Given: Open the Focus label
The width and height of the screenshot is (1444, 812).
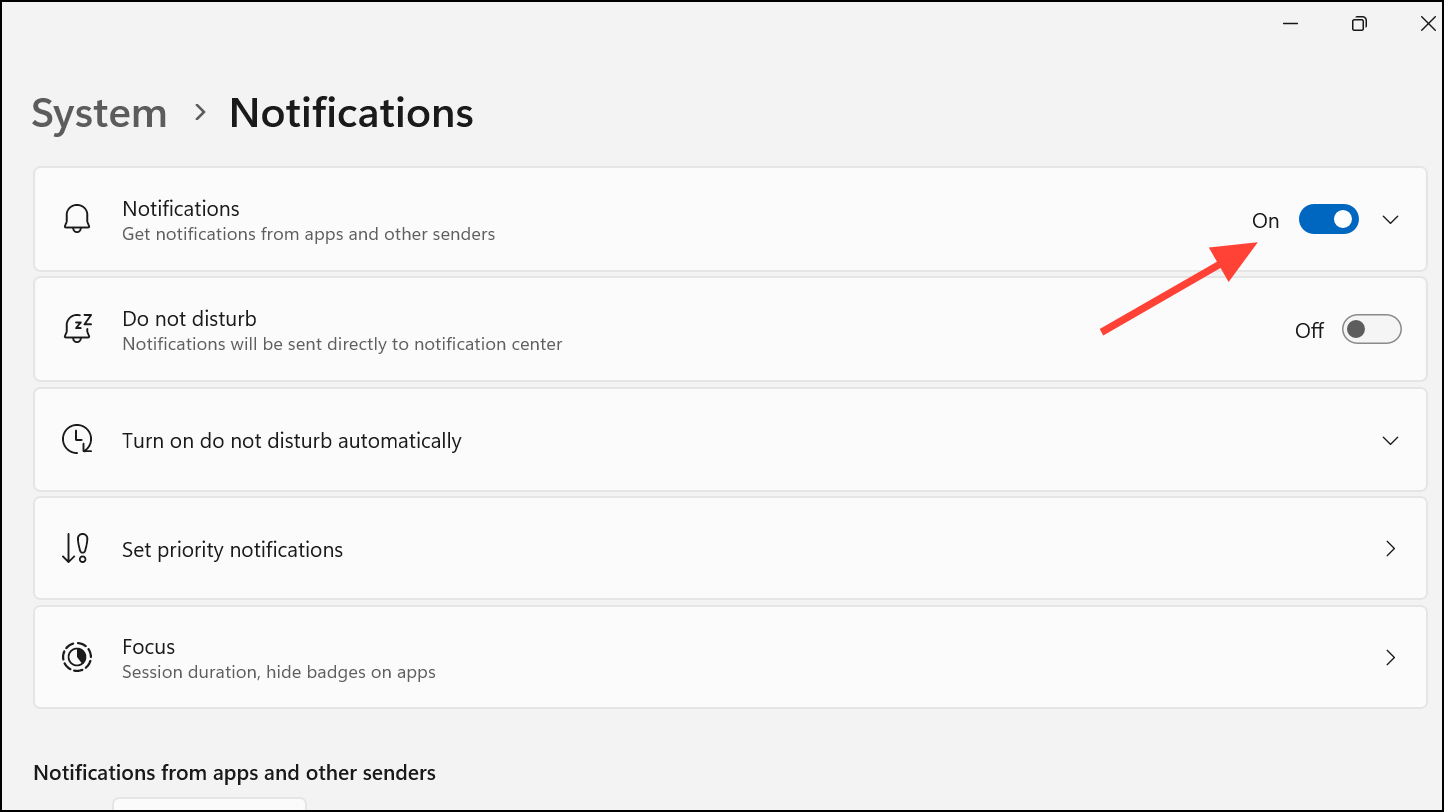Looking at the screenshot, I should [148, 647].
